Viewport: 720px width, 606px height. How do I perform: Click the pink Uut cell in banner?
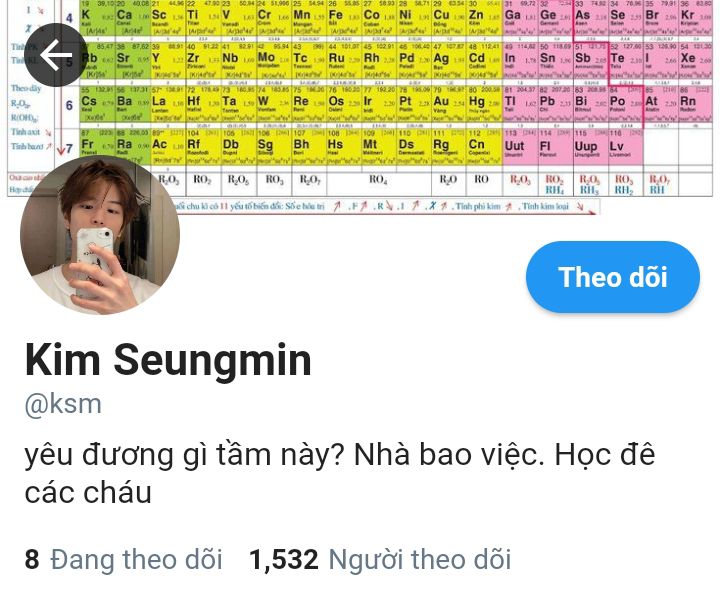click(520, 147)
